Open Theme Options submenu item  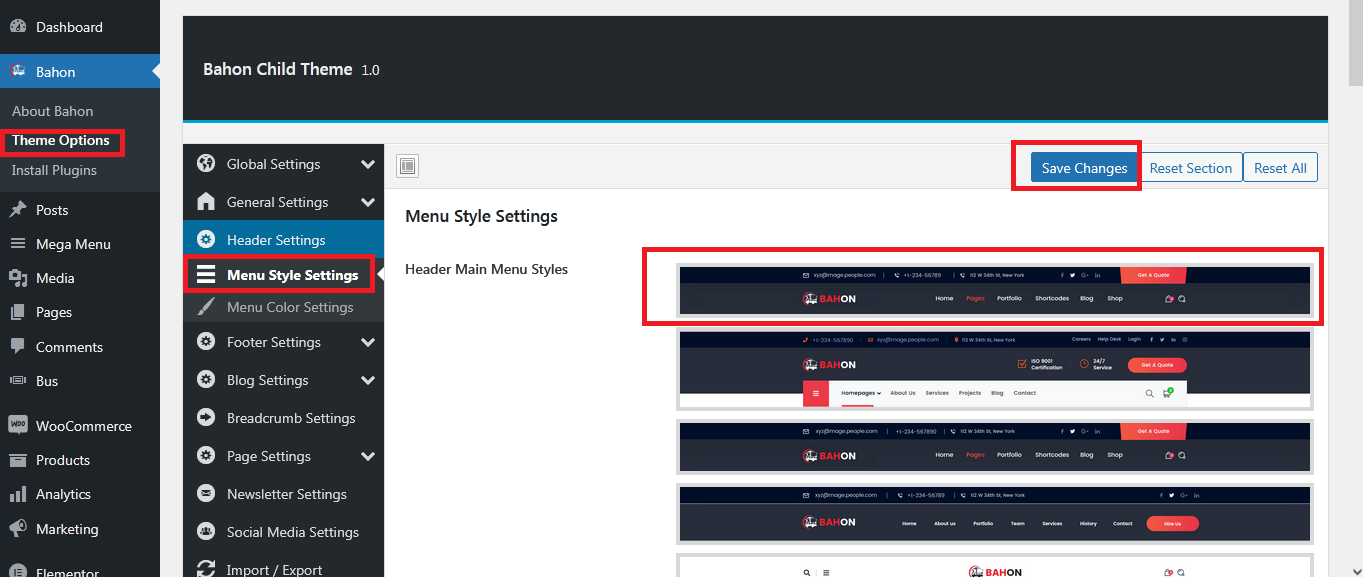point(61,141)
